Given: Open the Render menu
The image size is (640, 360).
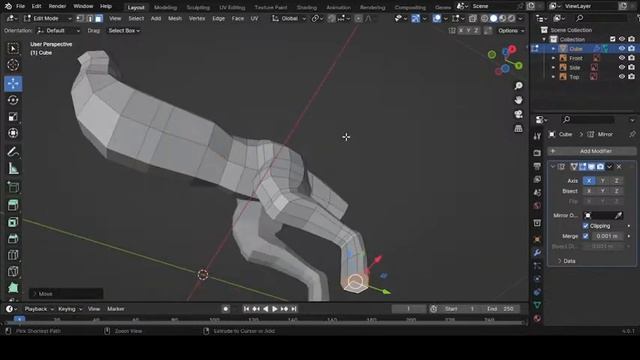Looking at the screenshot, I should (57, 6).
